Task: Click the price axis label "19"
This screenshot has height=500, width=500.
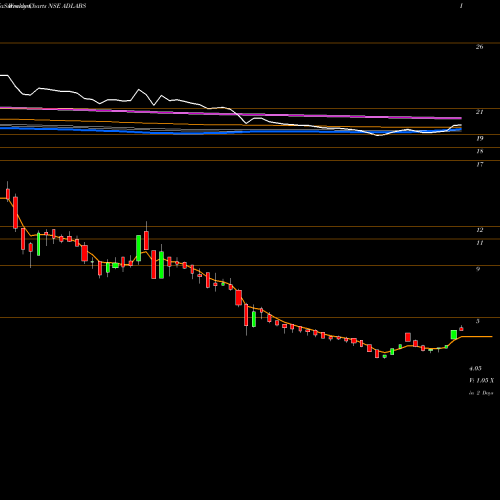Action: pyautogui.click(x=479, y=138)
